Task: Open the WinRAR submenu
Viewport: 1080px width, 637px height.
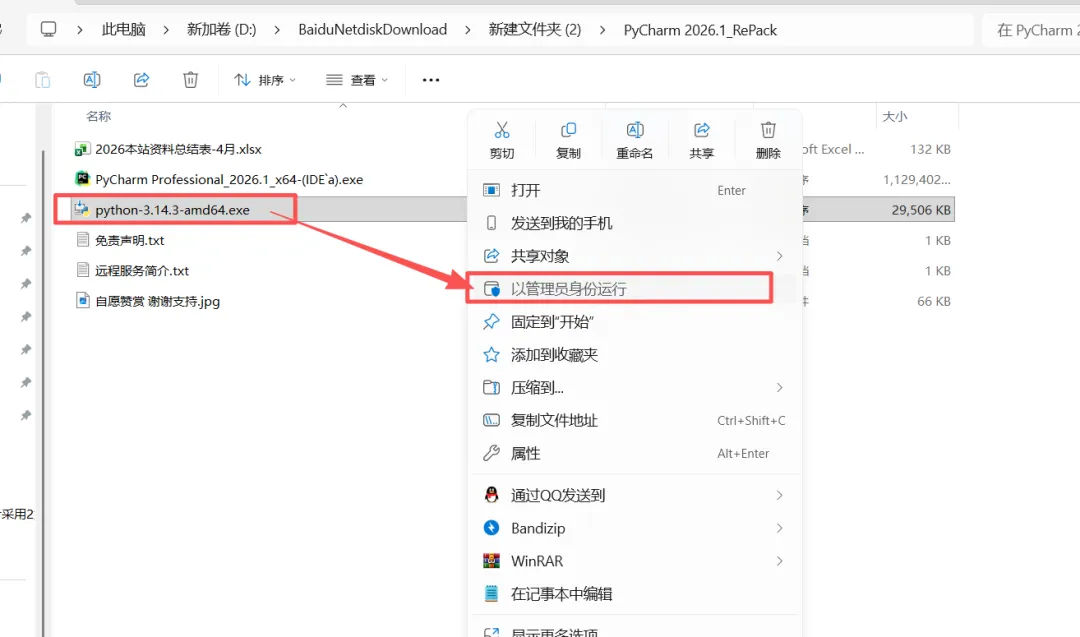Action: click(x=634, y=561)
